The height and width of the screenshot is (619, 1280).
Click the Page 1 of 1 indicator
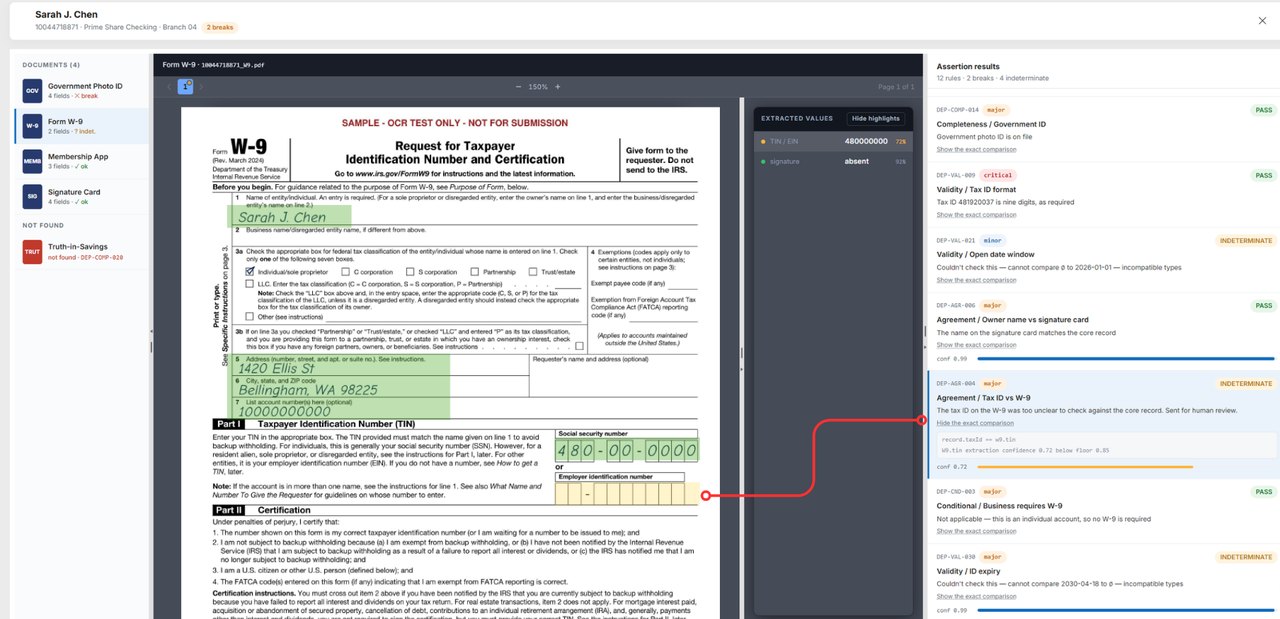895,87
